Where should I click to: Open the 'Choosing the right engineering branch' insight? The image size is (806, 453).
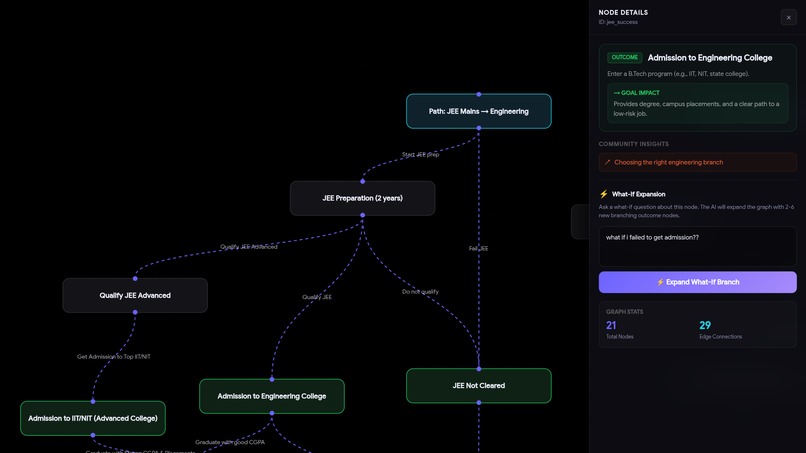coord(698,162)
